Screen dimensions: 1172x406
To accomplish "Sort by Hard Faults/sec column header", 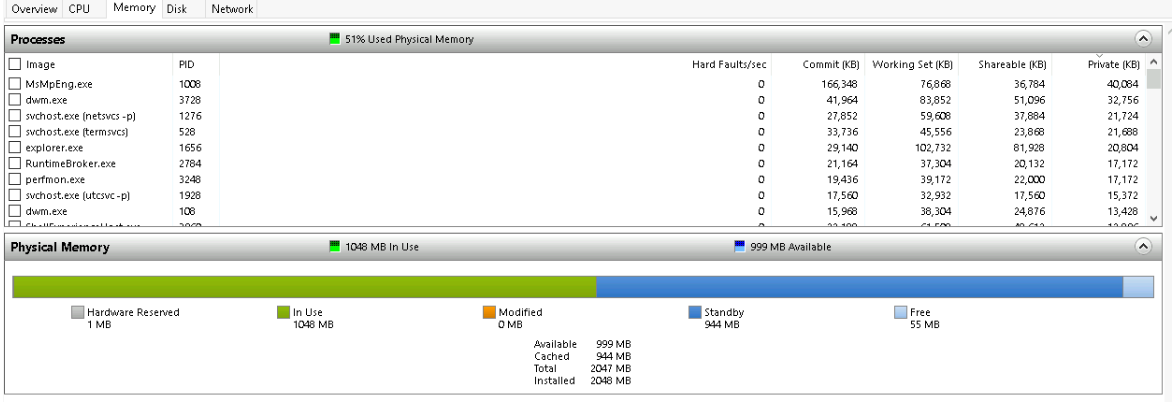I will tap(729, 64).
